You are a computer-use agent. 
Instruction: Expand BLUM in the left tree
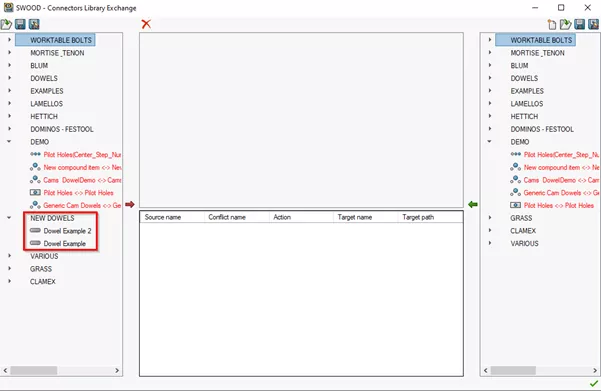pyautogui.click(x=9, y=65)
